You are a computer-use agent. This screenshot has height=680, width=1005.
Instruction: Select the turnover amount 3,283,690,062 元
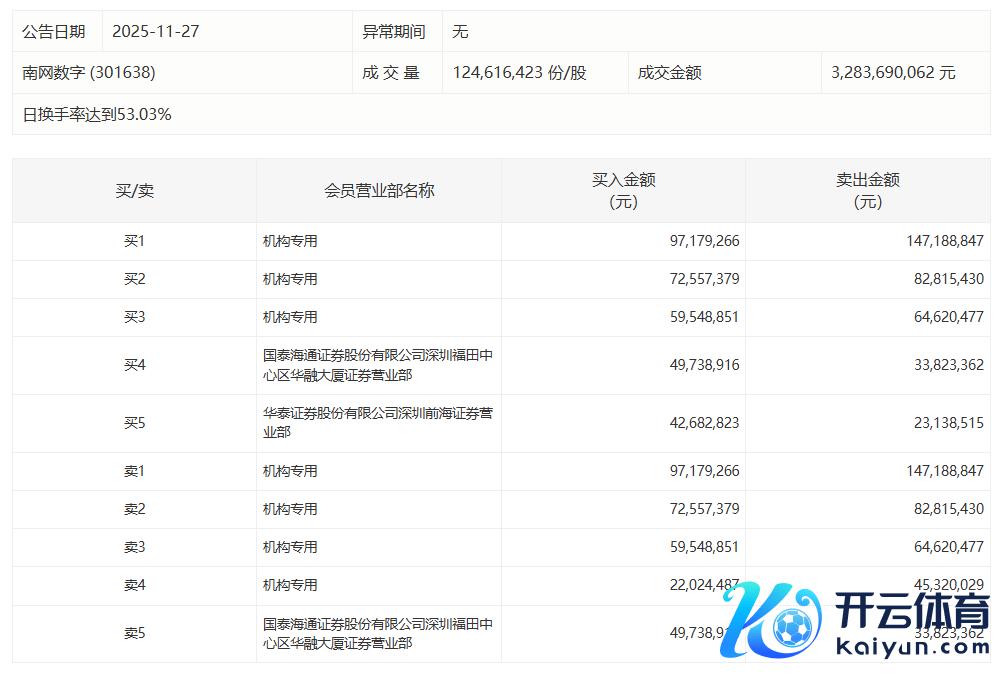coord(893,73)
